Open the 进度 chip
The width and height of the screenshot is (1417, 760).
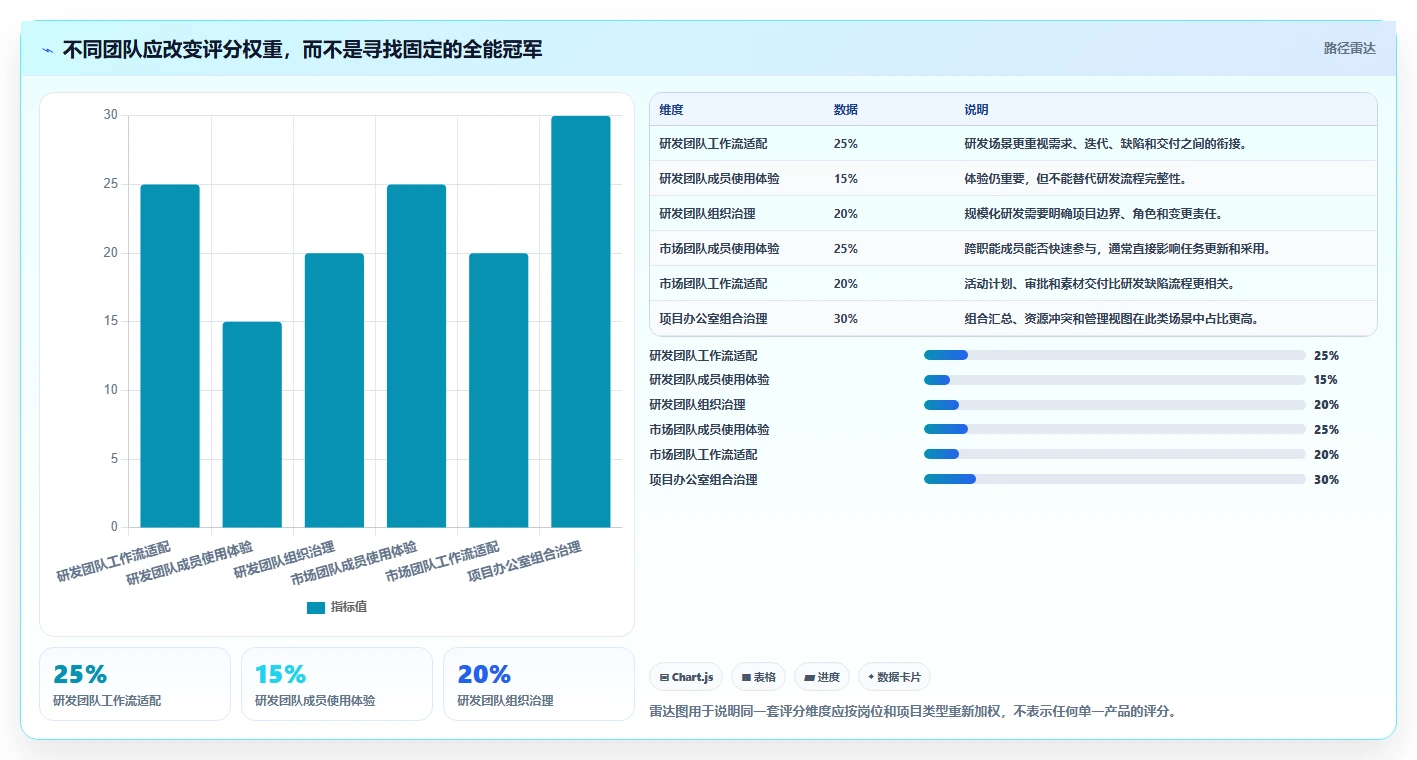pyautogui.click(x=822, y=677)
